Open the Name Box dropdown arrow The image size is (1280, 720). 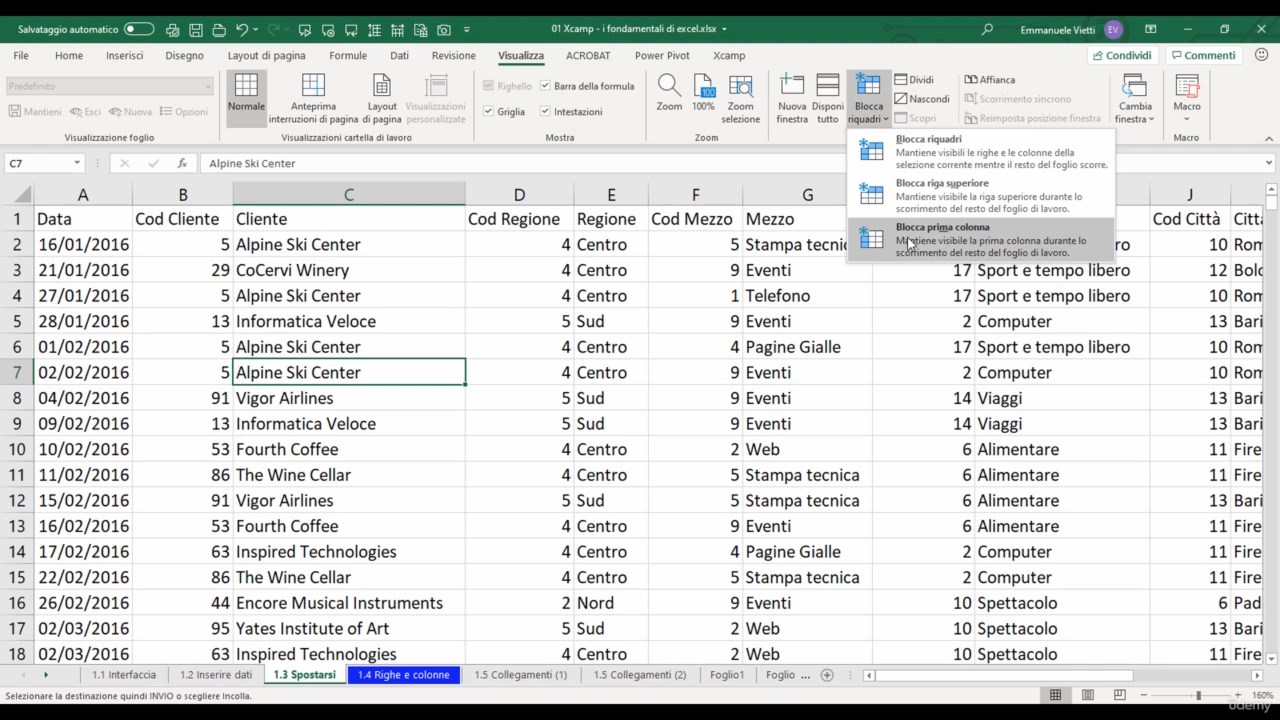[76, 163]
